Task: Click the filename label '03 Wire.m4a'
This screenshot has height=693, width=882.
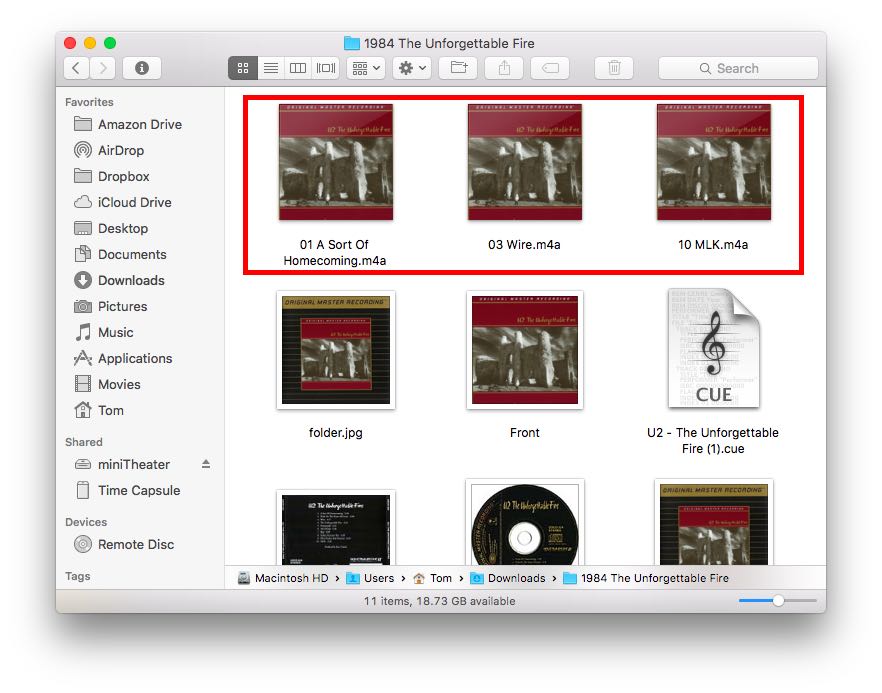Action: (524, 245)
